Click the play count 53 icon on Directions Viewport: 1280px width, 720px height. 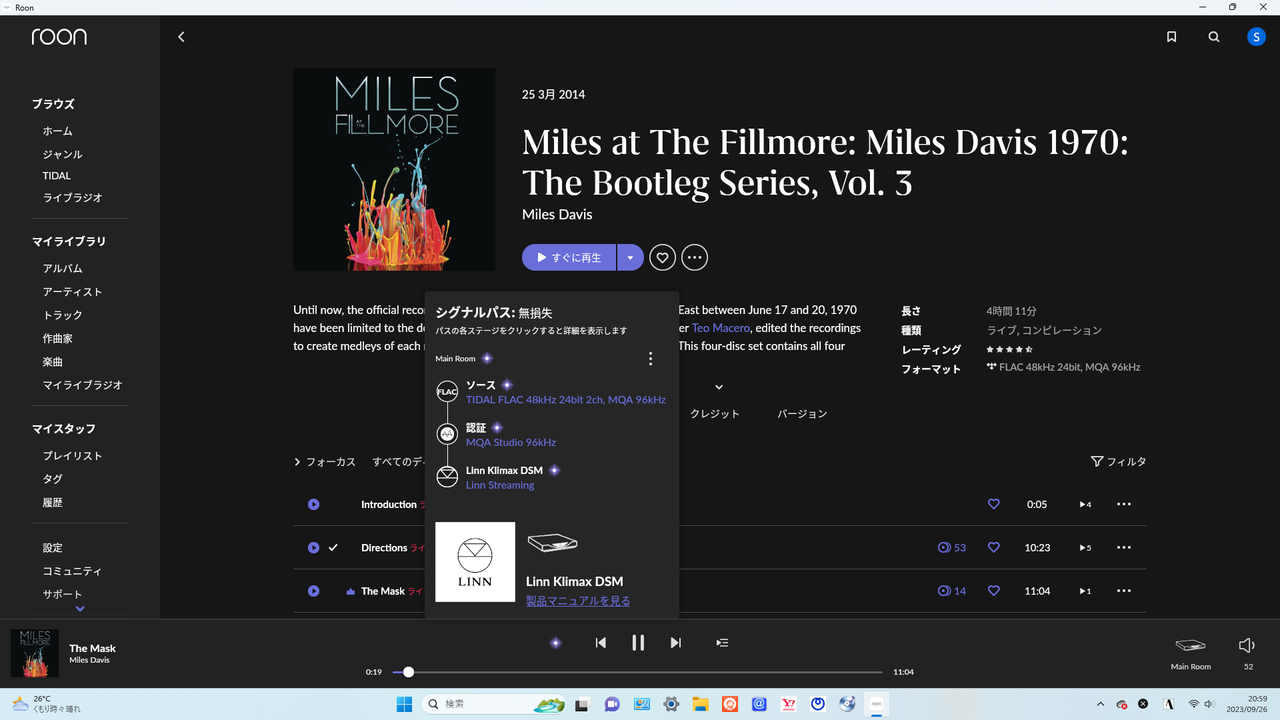pyautogui.click(x=944, y=548)
